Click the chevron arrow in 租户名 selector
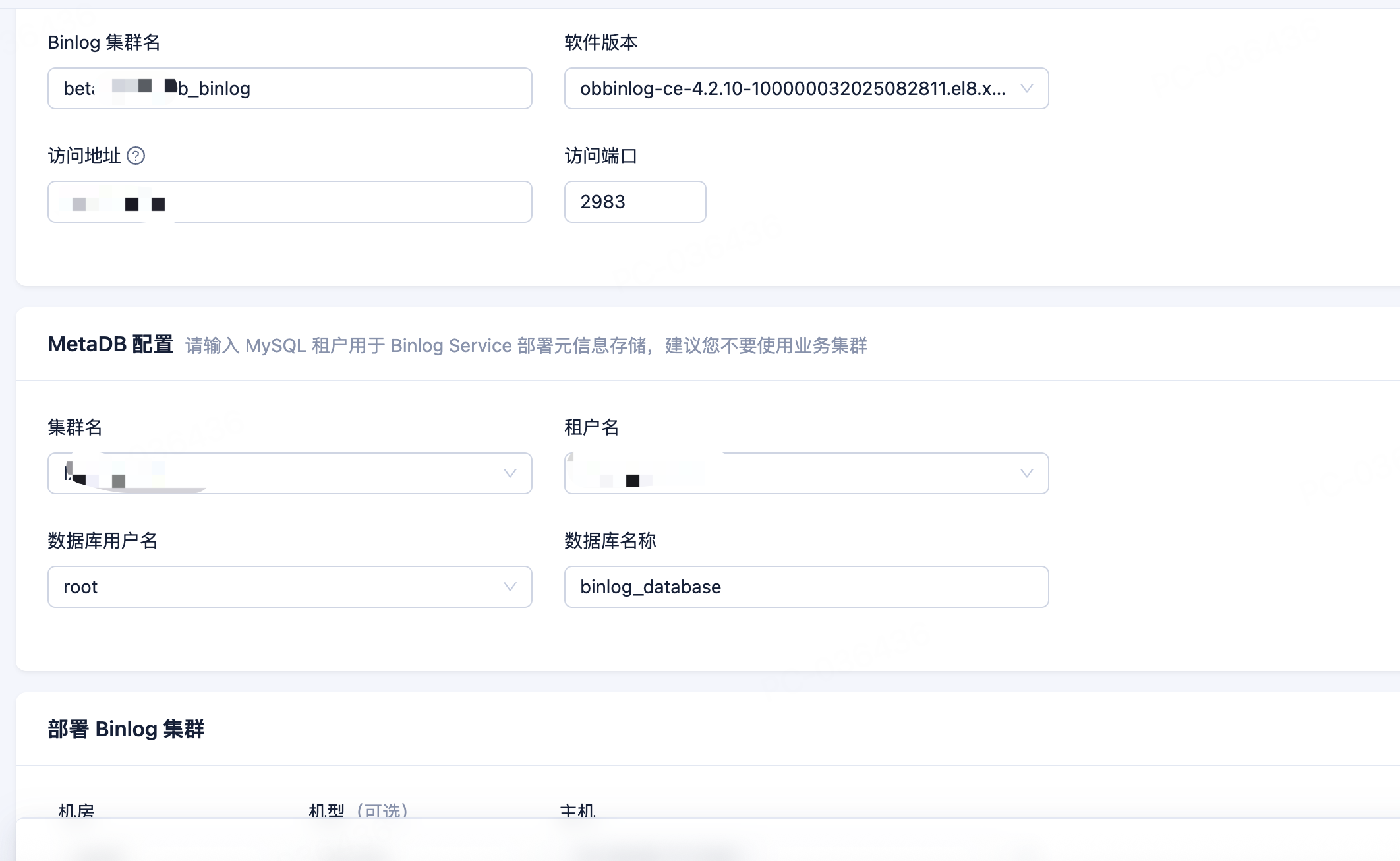The width and height of the screenshot is (1400, 861). [1026, 473]
